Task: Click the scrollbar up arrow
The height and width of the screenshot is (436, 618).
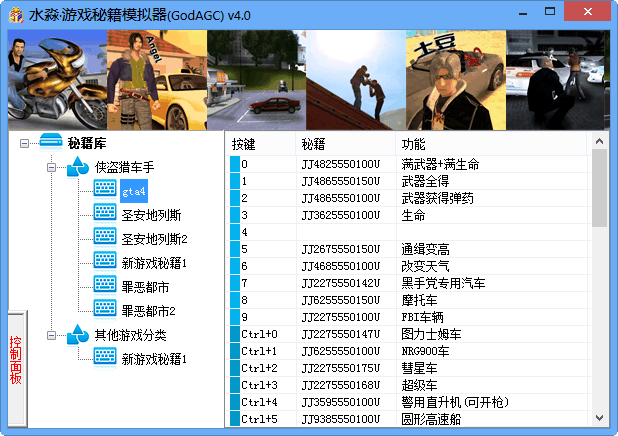Action: pos(599,141)
